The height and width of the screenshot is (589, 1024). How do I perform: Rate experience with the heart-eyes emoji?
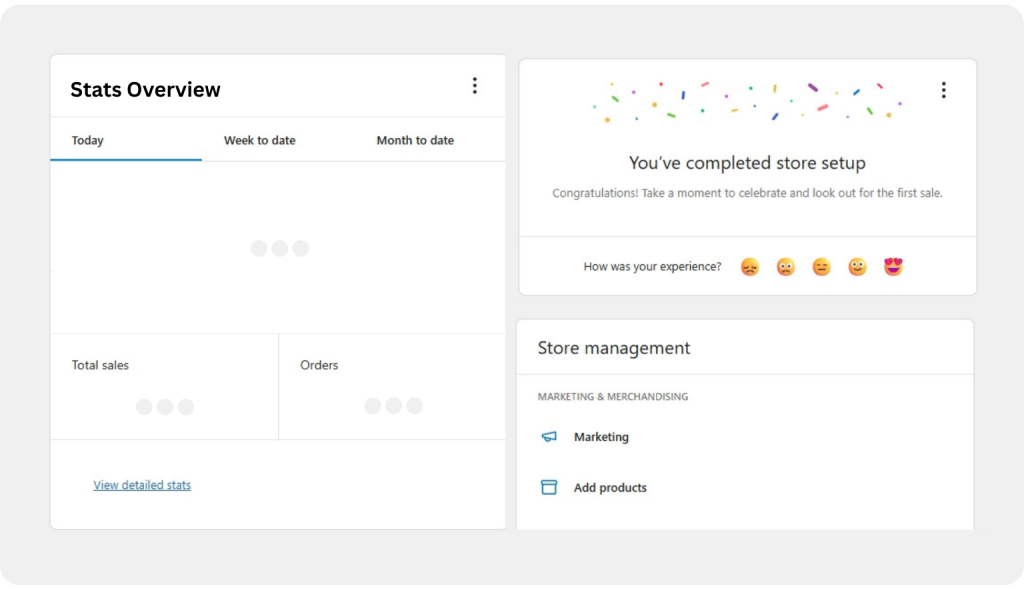click(x=893, y=267)
